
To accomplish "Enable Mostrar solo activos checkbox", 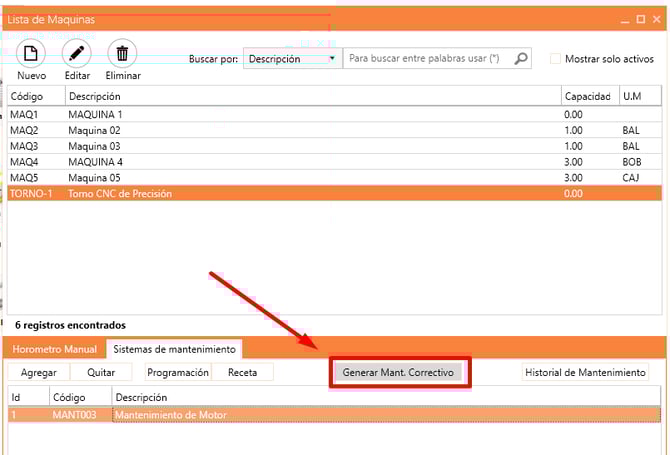I will tap(556, 59).
